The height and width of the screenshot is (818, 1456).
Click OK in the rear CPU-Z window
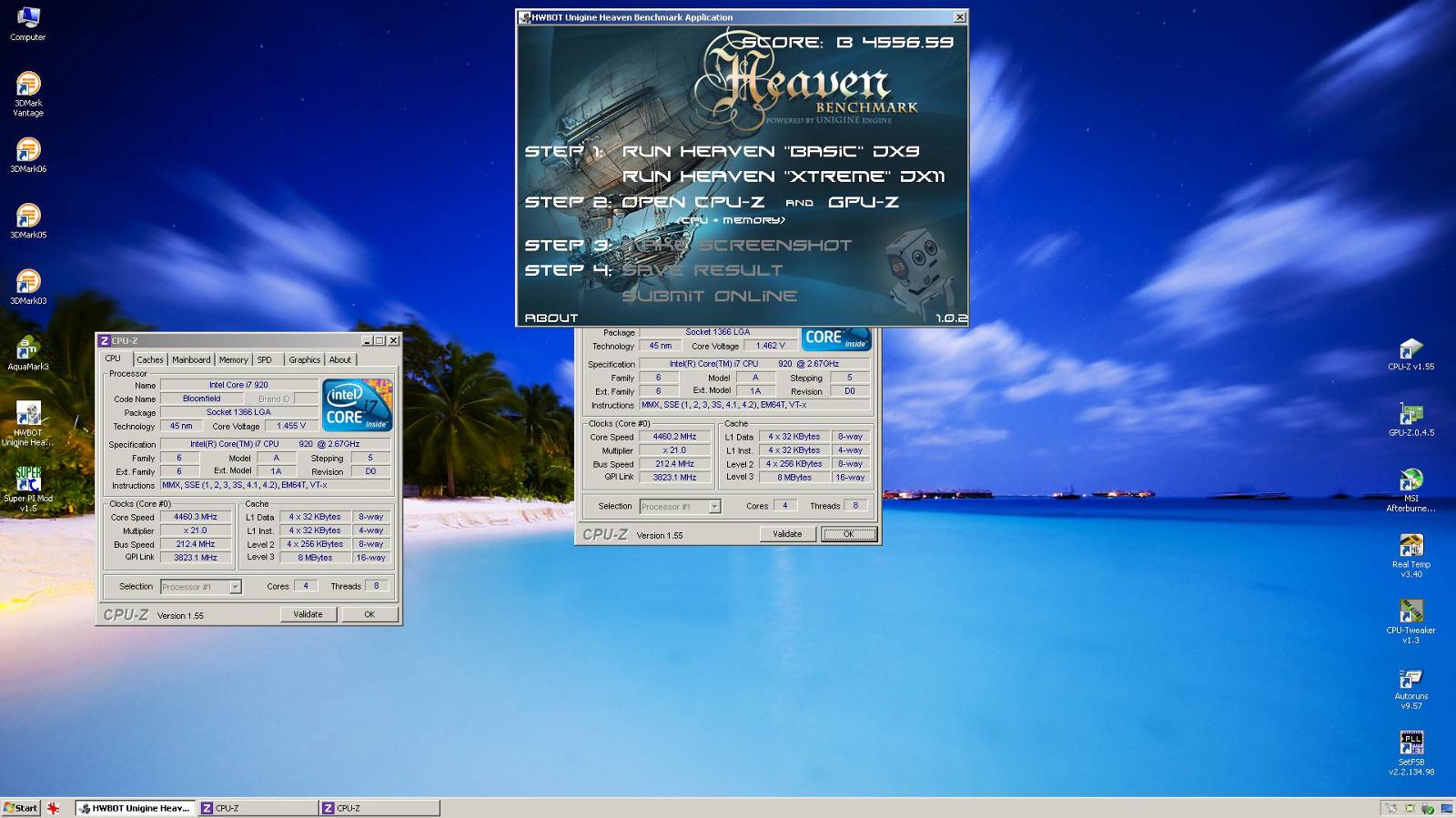[x=848, y=534]
